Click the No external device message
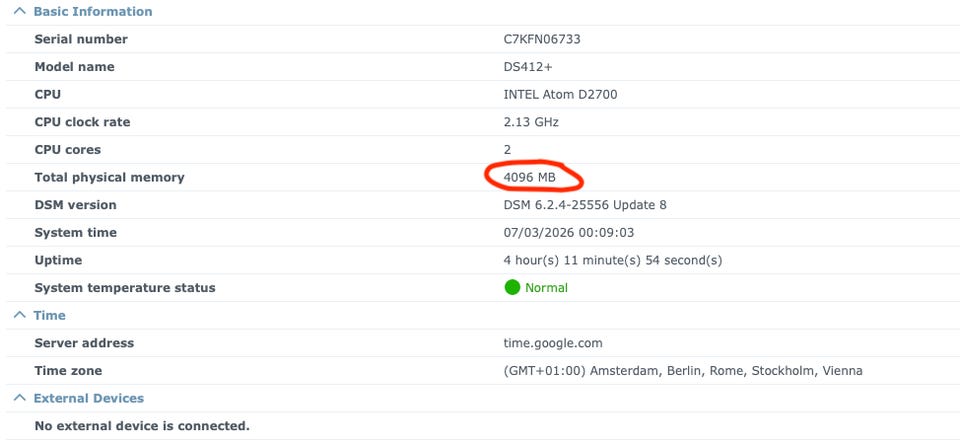 pos(141,426)
